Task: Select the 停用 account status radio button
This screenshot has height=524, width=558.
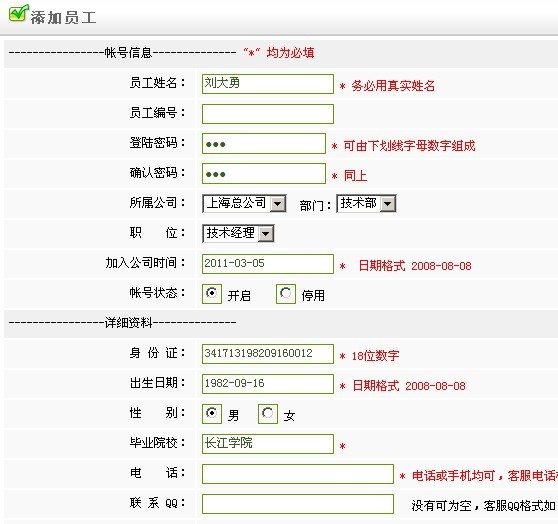Action: click(285, 293)
